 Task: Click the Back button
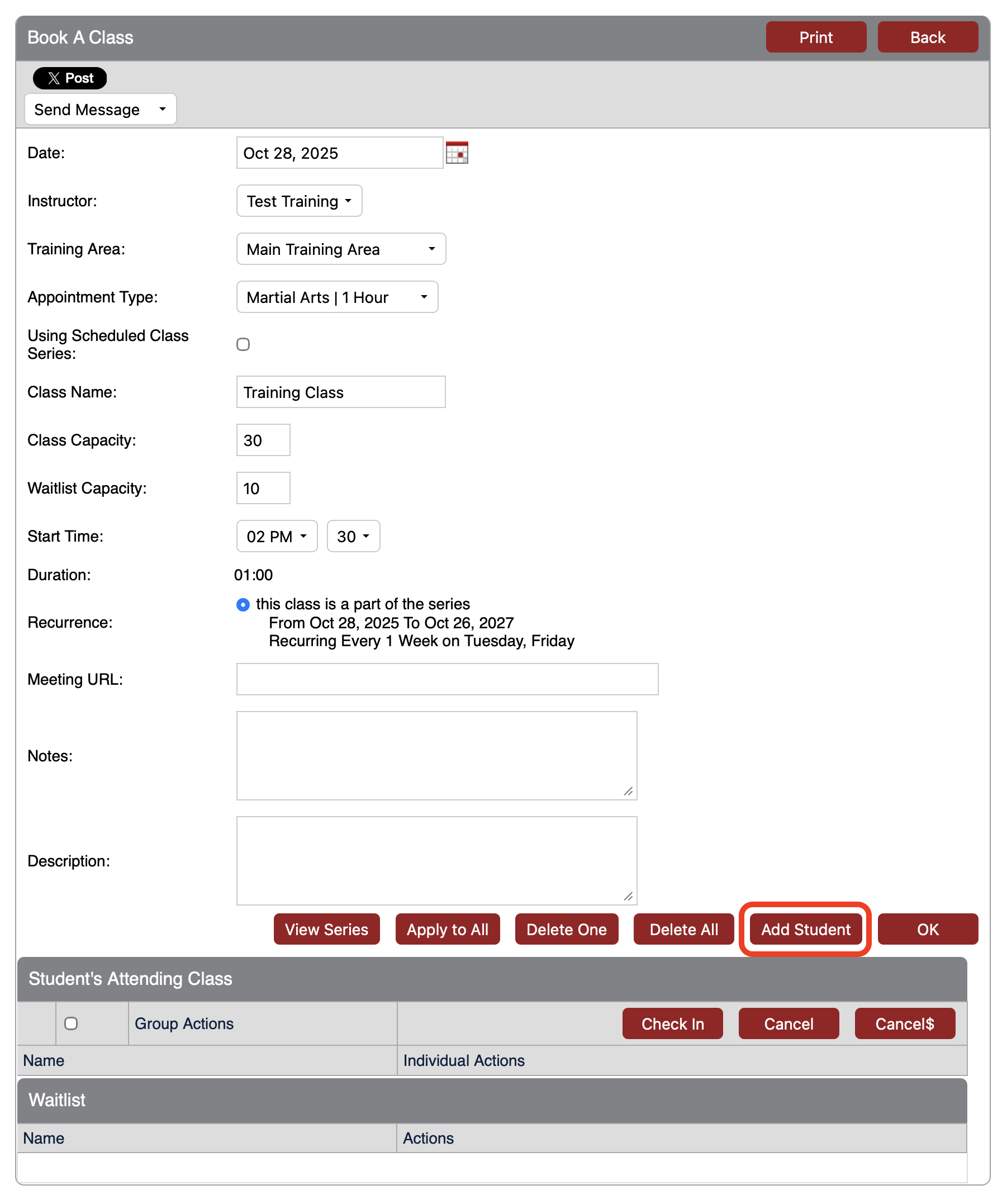(x=927, y=37)
